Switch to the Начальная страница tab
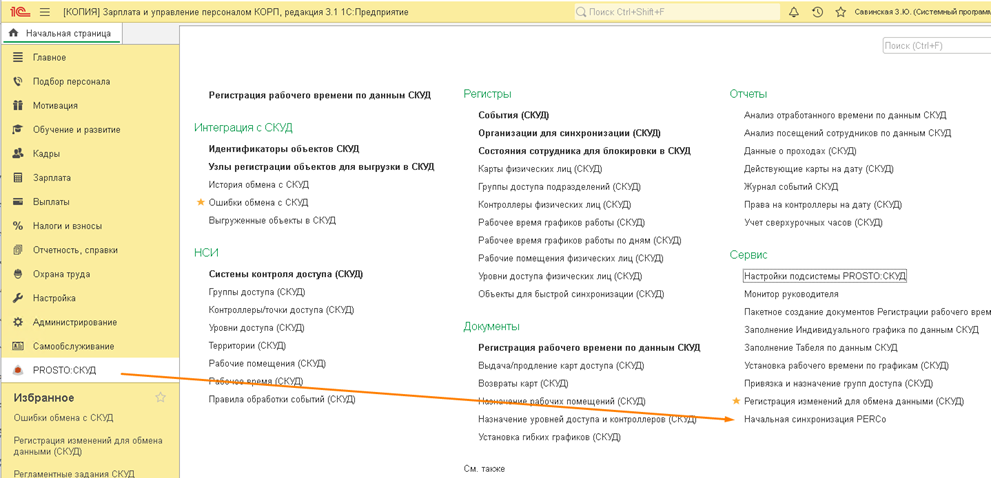This screenshot has height=478, width=991. tap(61, 33)
